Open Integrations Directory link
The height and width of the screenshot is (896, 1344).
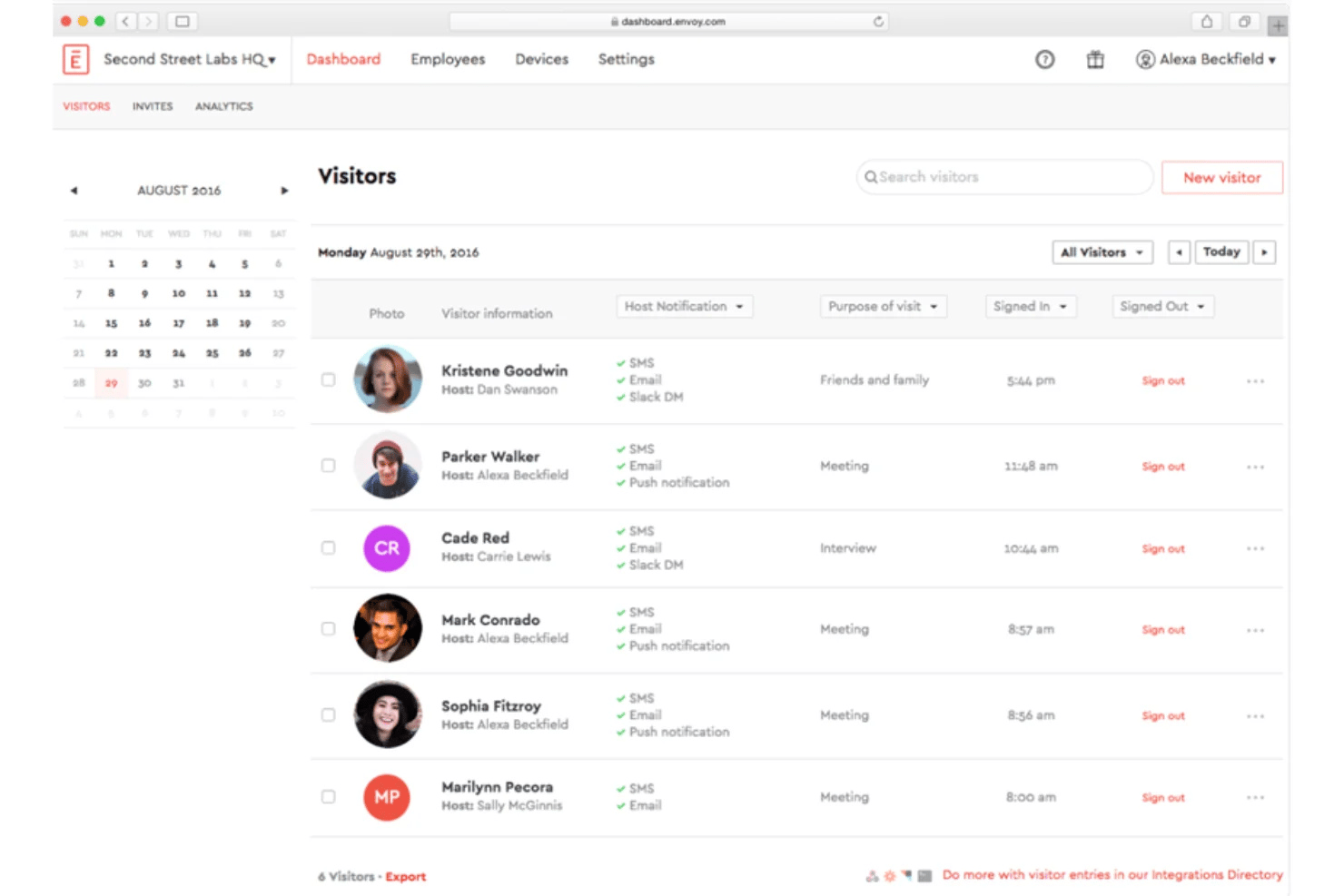(x=1112, y=875)
